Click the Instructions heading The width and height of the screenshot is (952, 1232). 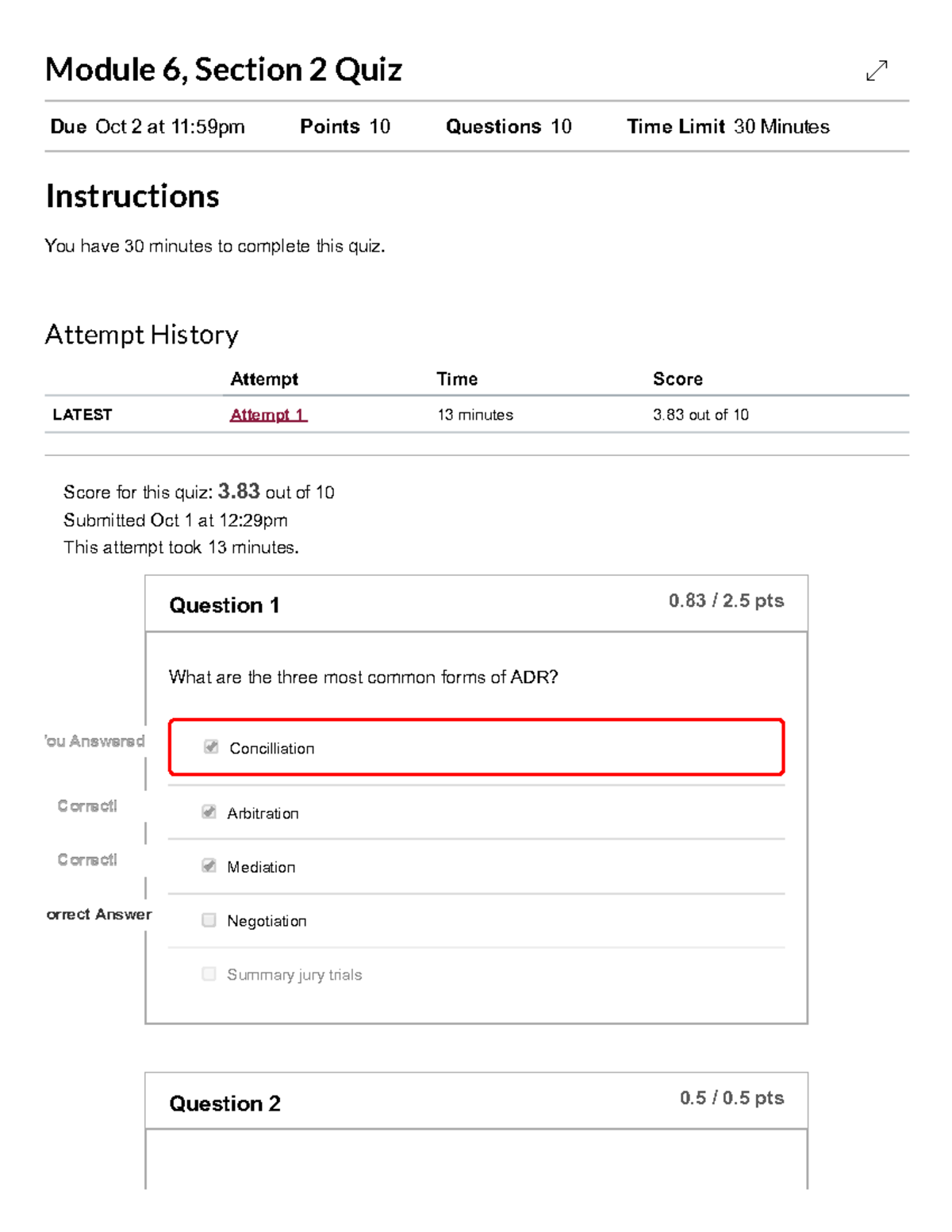tap(132, 196)
